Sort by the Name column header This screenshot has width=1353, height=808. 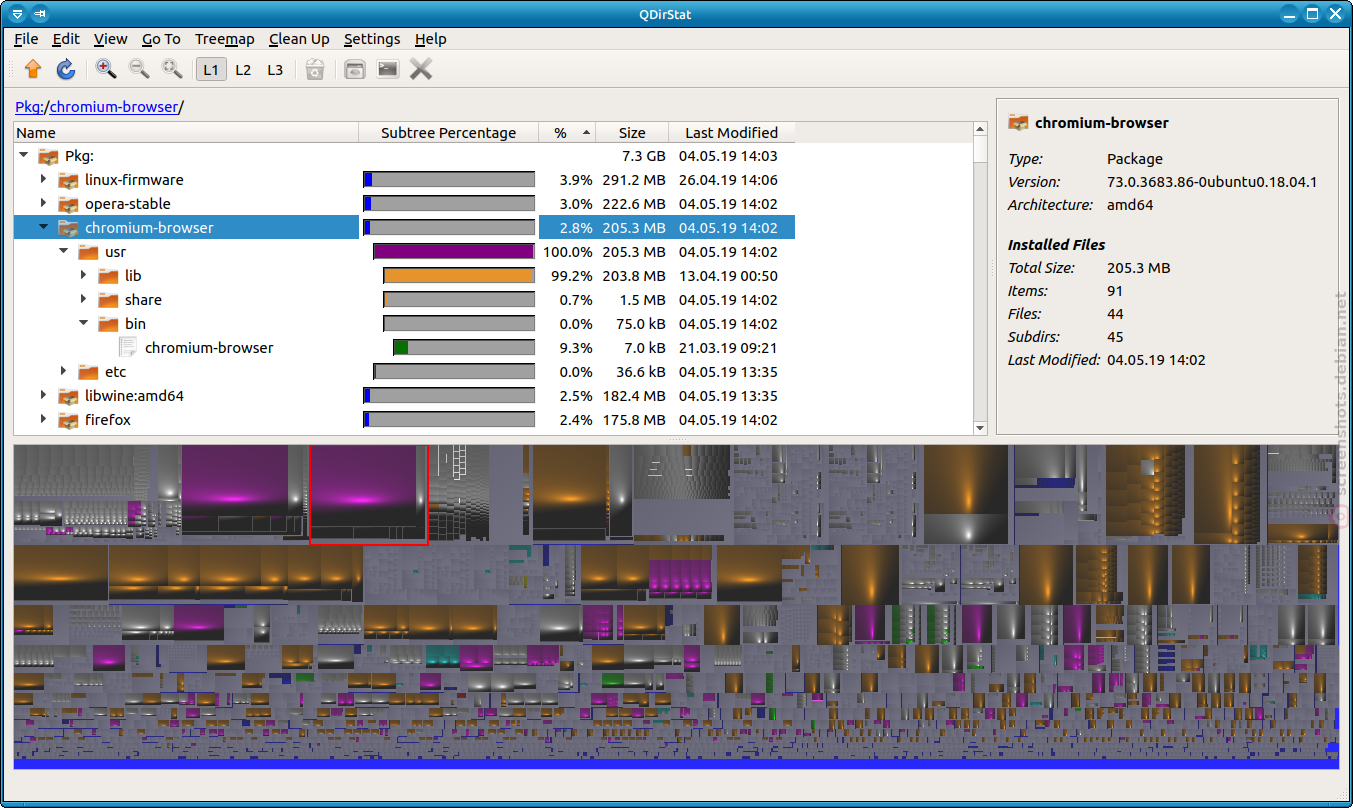pyautogui.click(x=186, y=133)
